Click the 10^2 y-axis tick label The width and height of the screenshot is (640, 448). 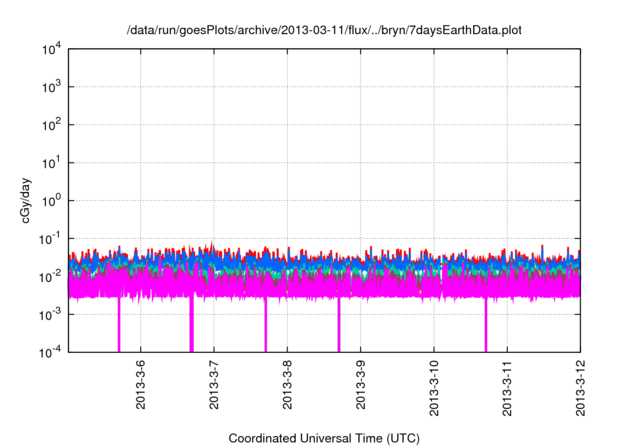(51, 125)
